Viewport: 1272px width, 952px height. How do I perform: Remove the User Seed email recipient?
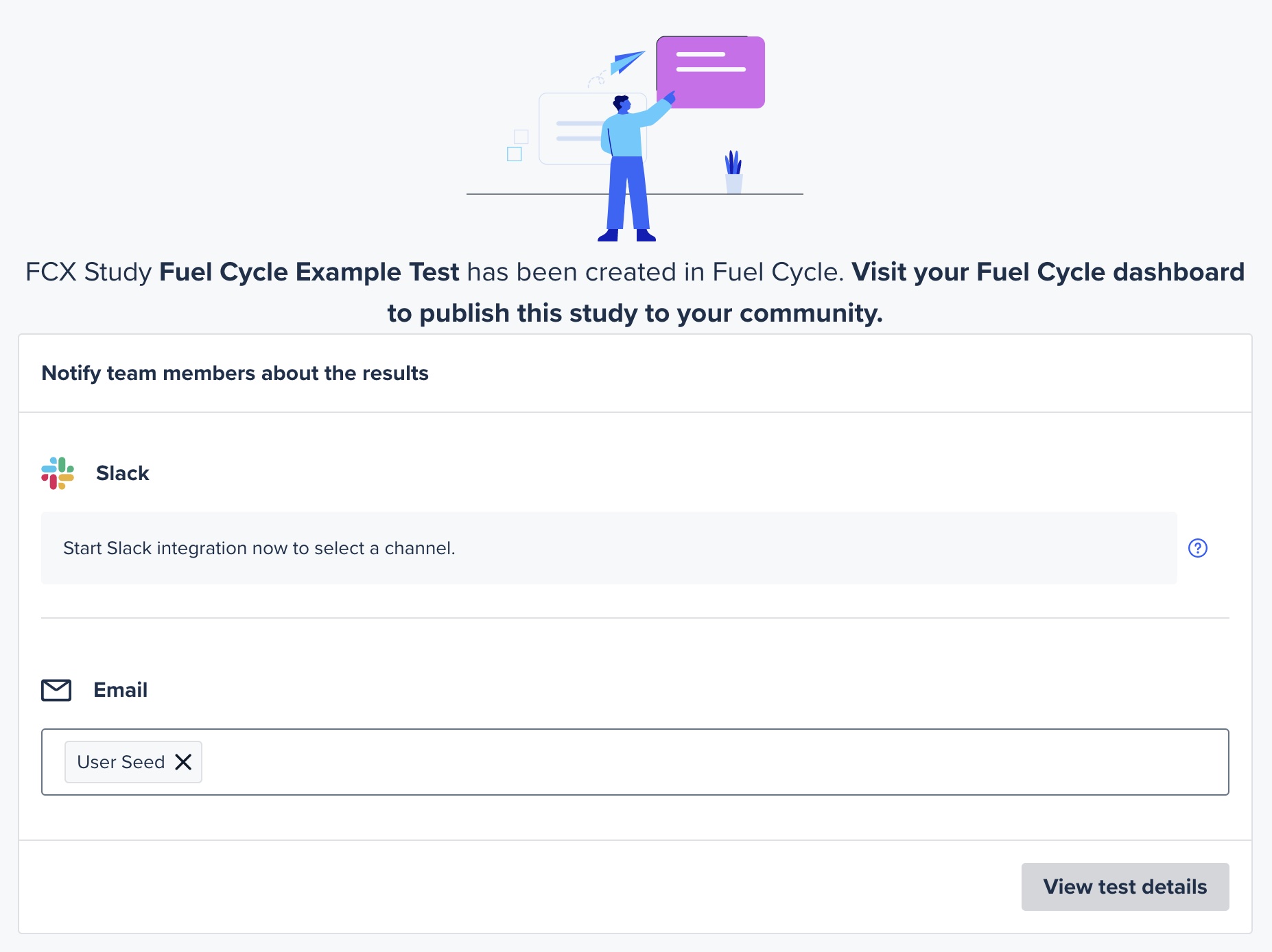183,762
